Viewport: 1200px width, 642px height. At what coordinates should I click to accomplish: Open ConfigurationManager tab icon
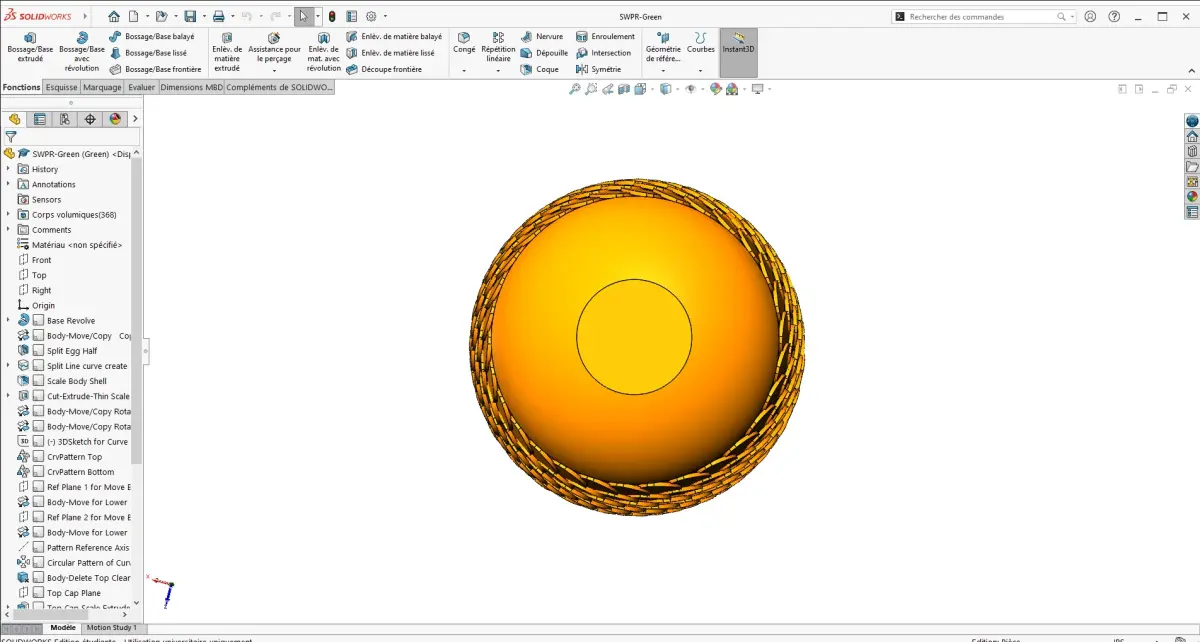click(x=65, y=119)
